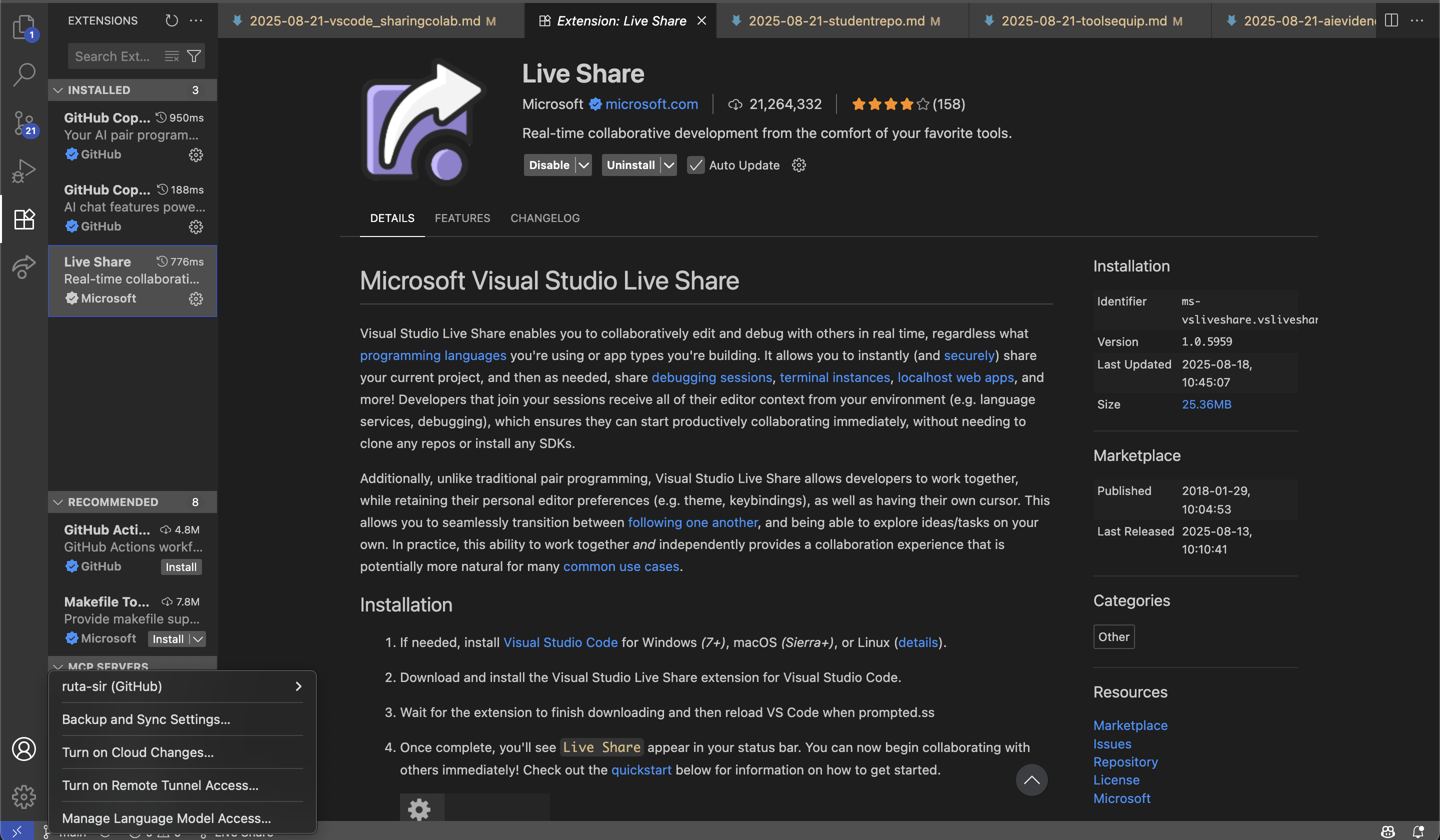1440x840 pixels.
Task: Open extension settings gear beside Auto Update
Action: coord(799,165)
